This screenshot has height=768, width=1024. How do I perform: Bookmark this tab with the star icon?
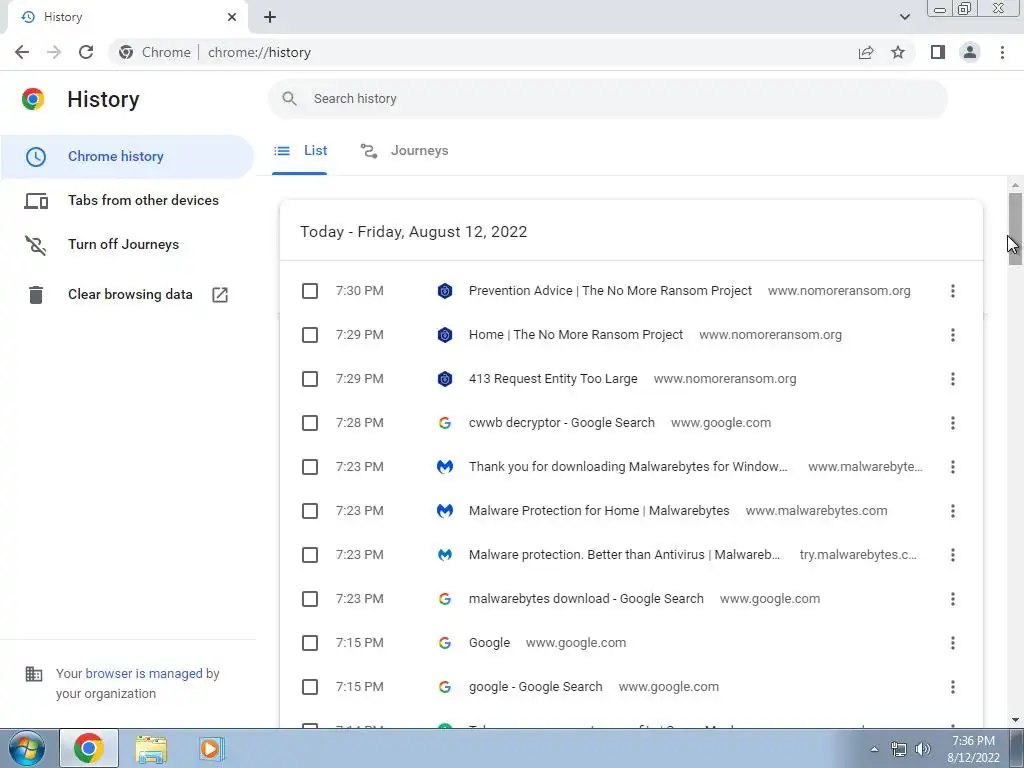point(898,52)
